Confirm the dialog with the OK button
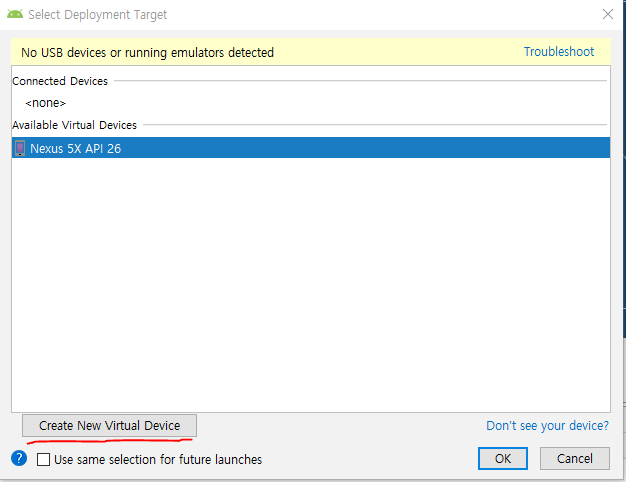Screen dimensions: 626x482 point(503,458)
